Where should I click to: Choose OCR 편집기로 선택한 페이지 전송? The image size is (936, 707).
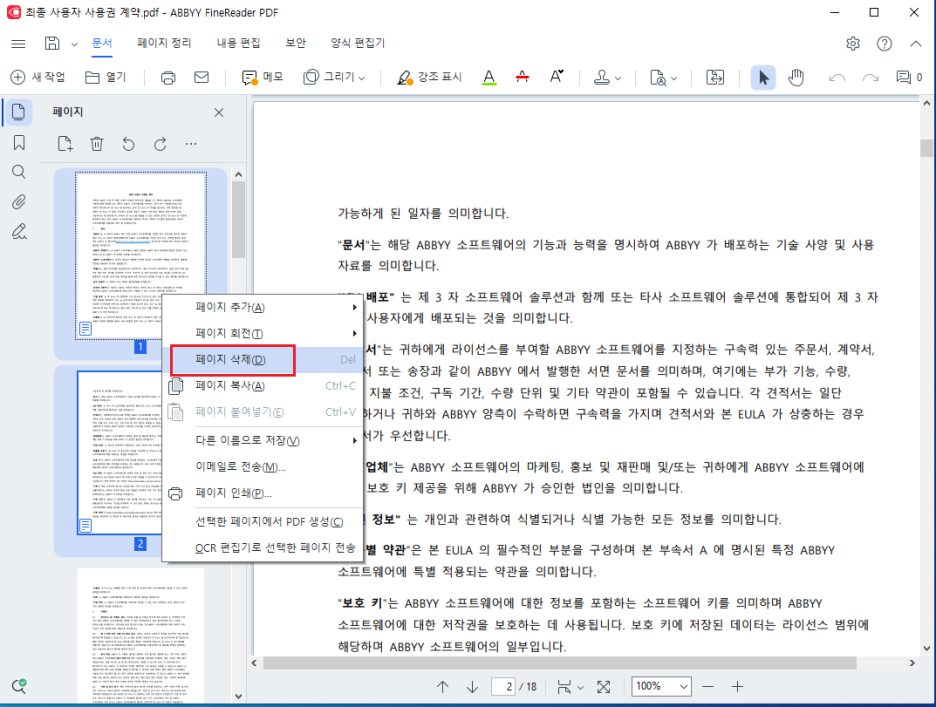[x=263, y=548]
